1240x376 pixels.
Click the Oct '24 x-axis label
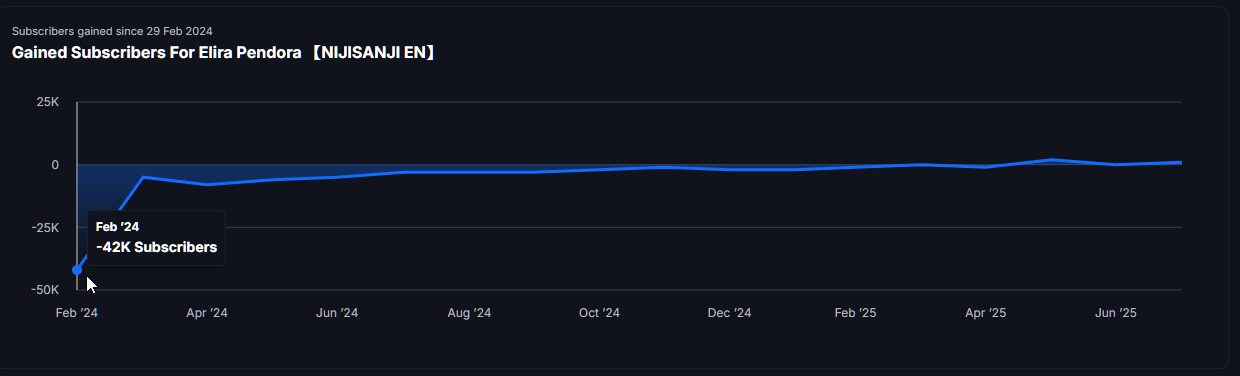(599, 313)
